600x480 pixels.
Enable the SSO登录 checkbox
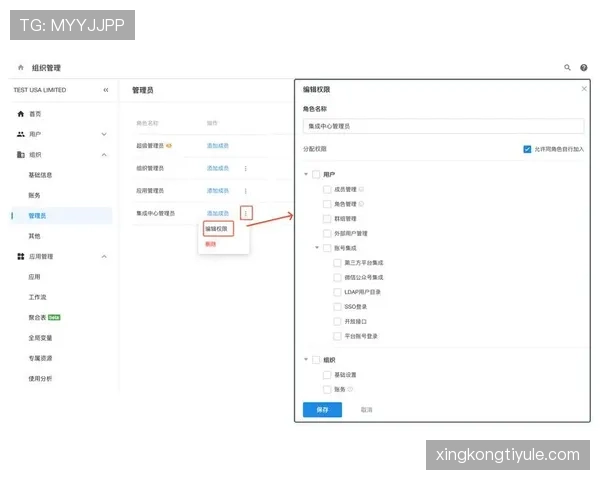(337, 307)
